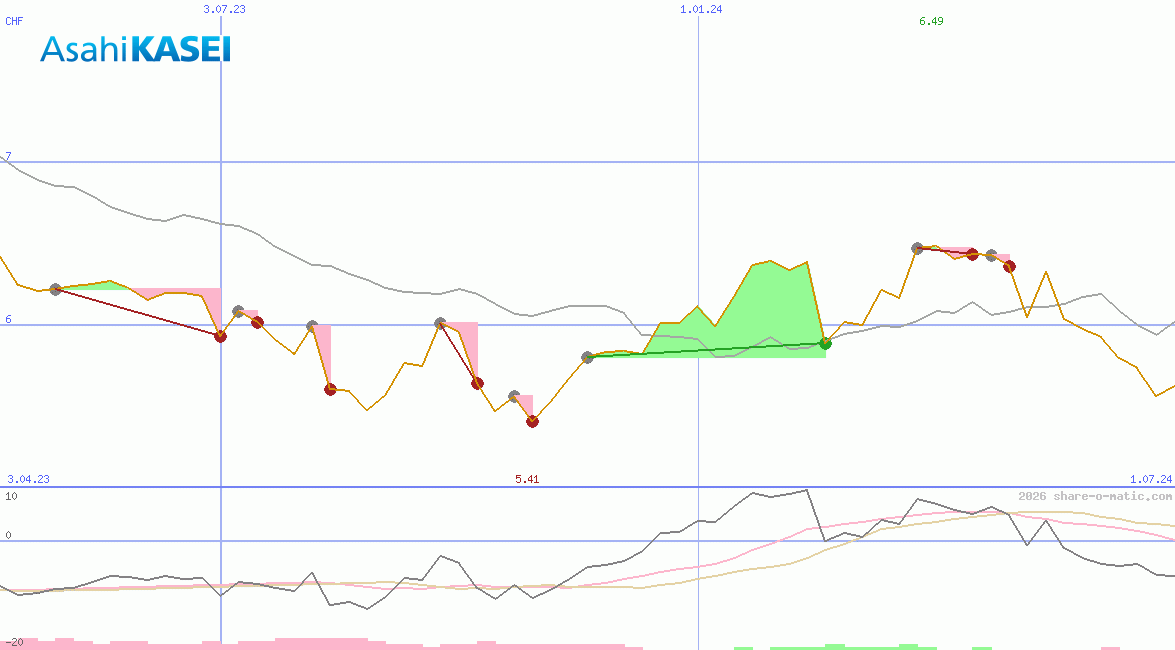
Task: Click the rightmost red marker on the price line
Action: 1009,266
